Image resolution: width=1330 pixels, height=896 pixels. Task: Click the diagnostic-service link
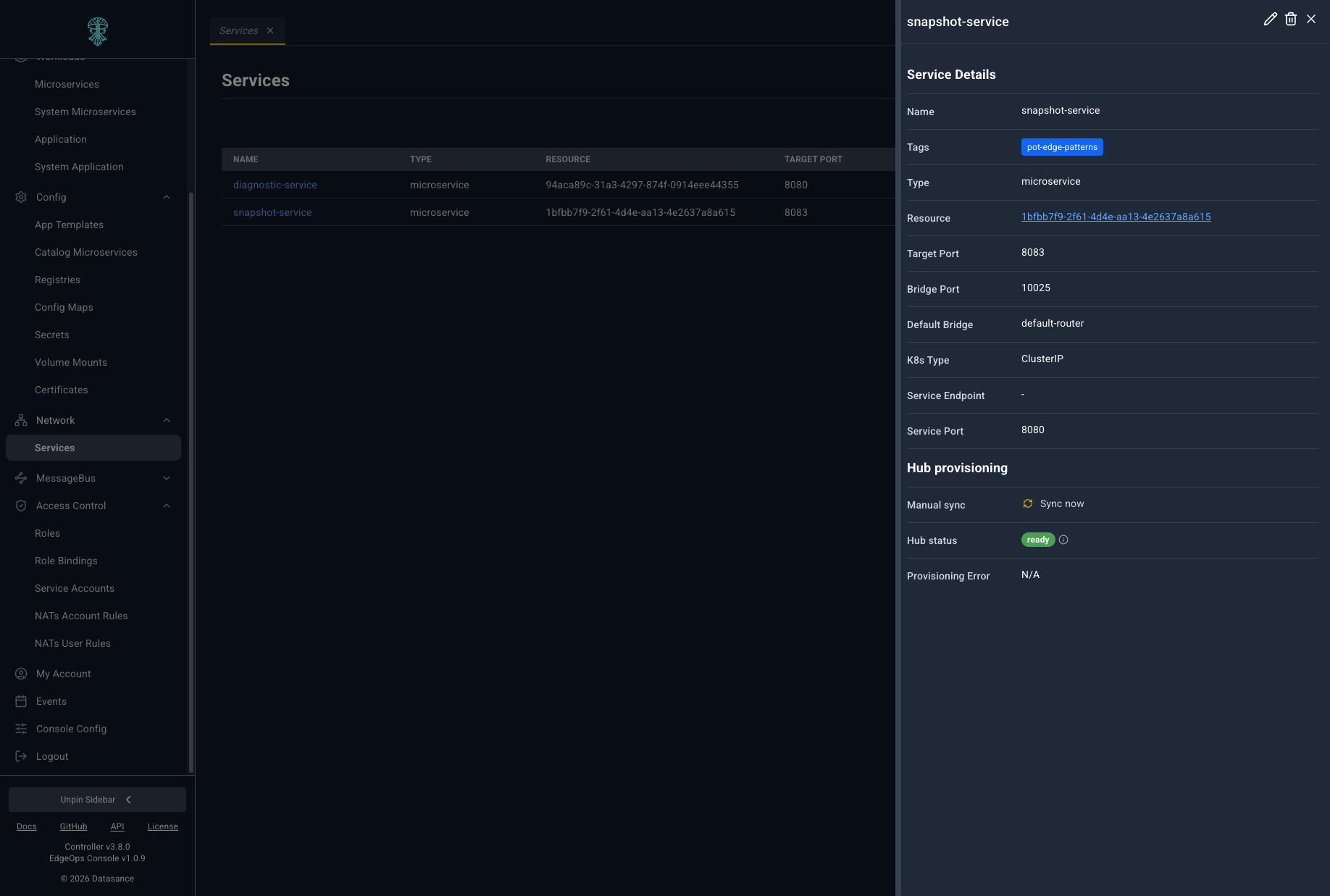click(x=275, y=185)
